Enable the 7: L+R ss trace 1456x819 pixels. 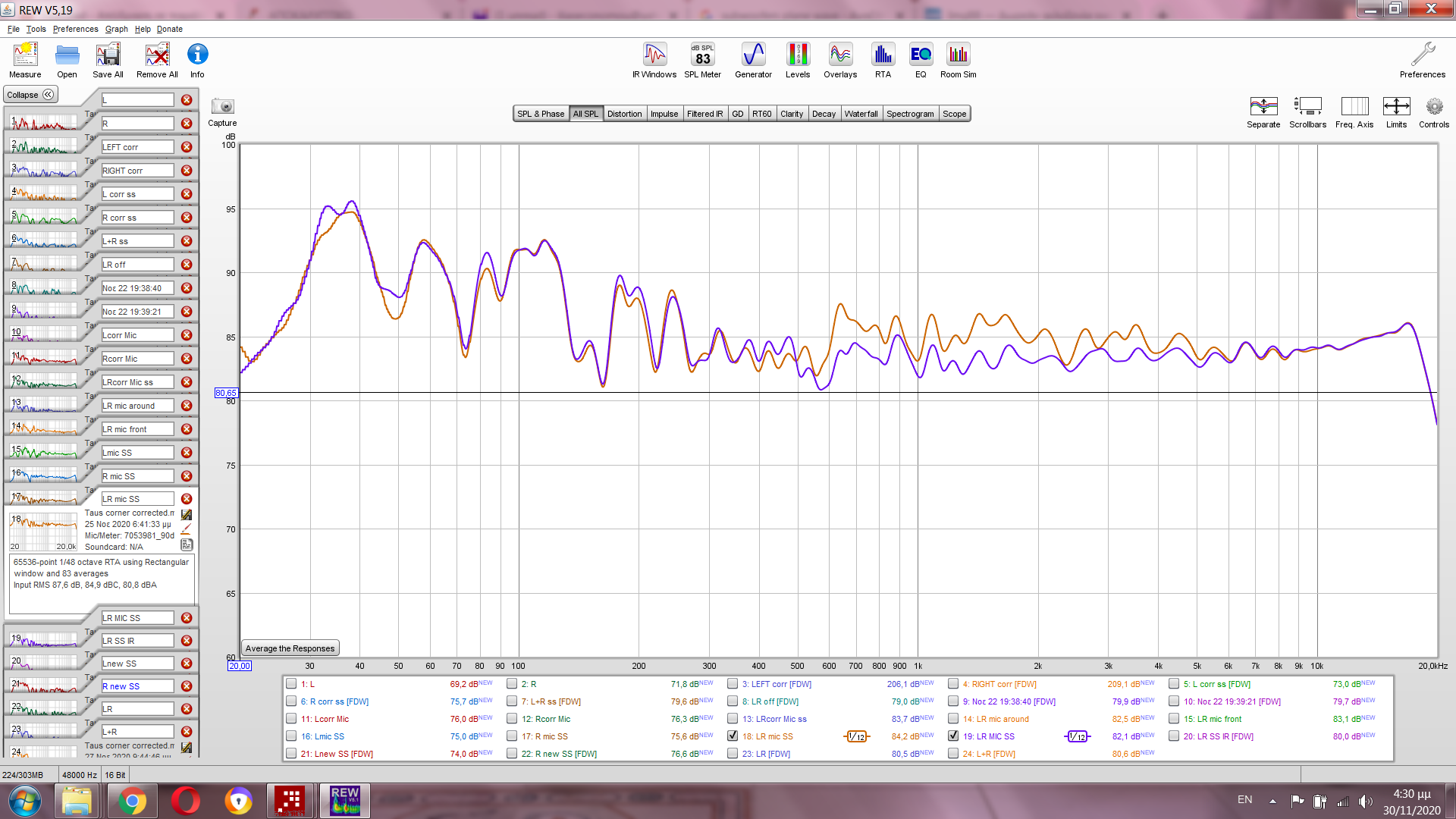coord(512,701)
